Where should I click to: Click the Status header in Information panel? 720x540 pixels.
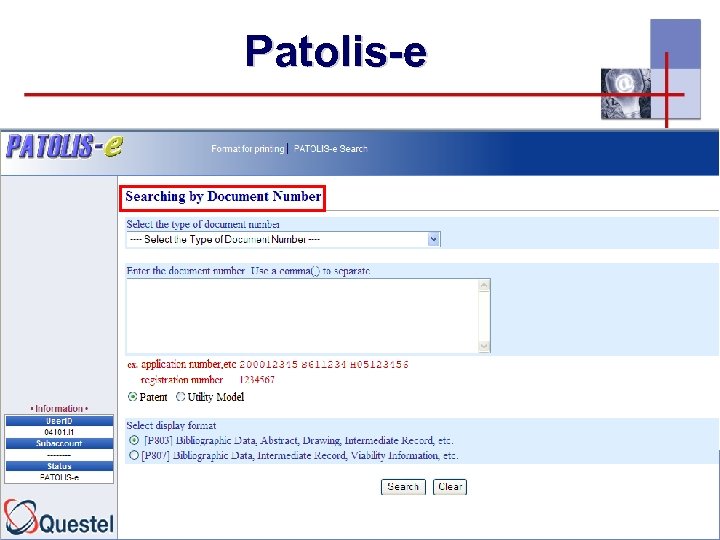[59, 466]
